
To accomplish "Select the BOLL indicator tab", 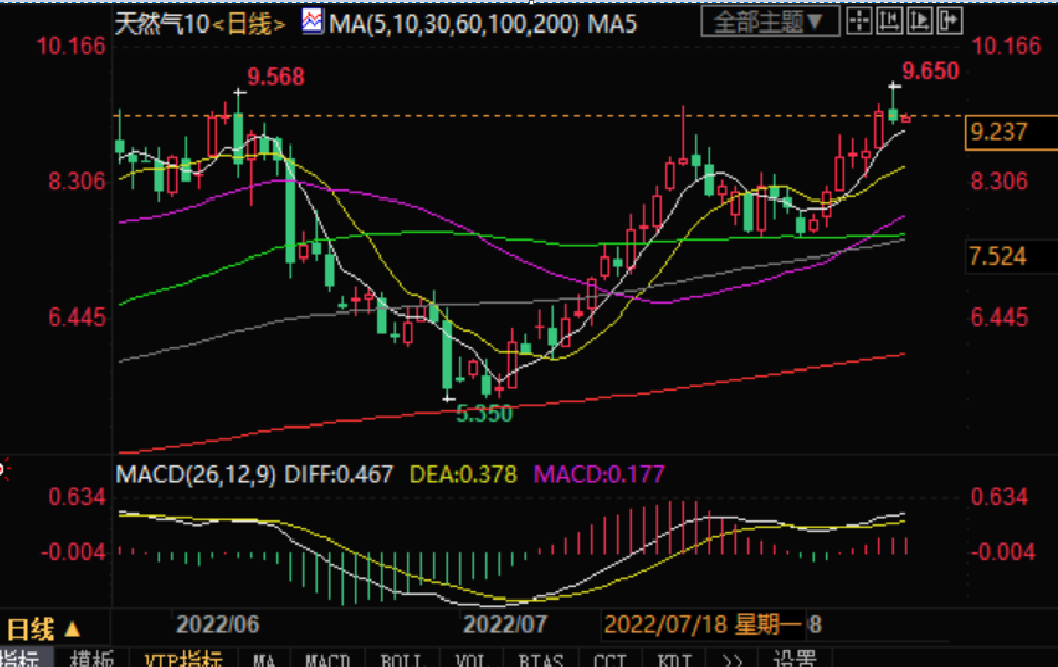I will tap(402, 659).
